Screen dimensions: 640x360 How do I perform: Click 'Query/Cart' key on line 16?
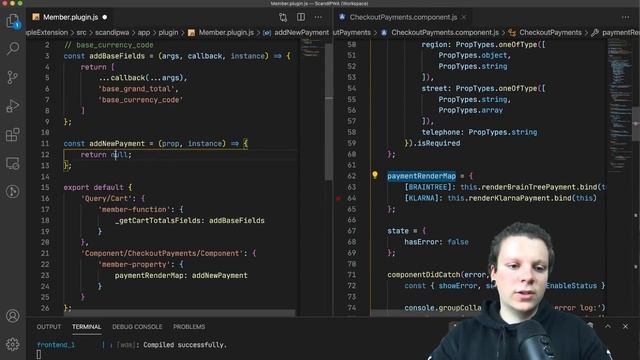click(x=108, y=198)
